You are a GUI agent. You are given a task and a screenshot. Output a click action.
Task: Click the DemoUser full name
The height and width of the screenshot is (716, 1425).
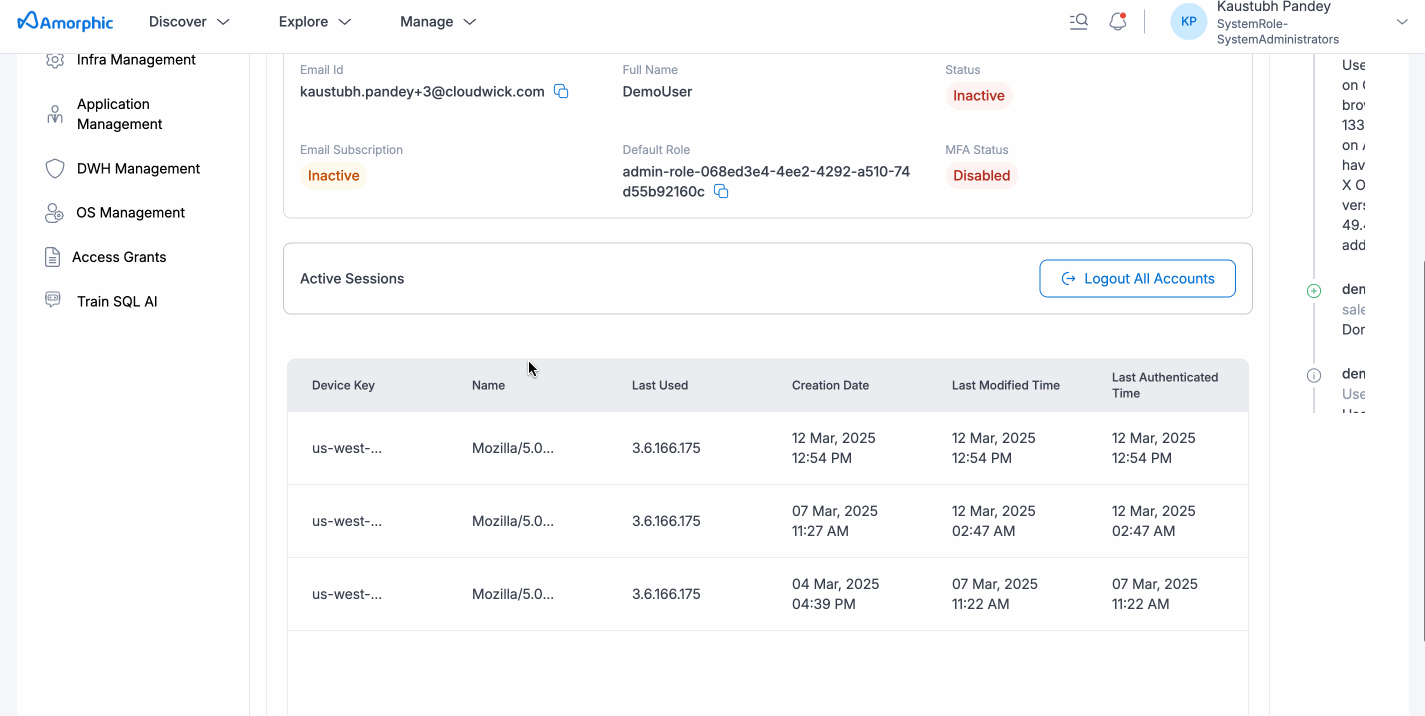pyautogui.click(x=657, y=91)
